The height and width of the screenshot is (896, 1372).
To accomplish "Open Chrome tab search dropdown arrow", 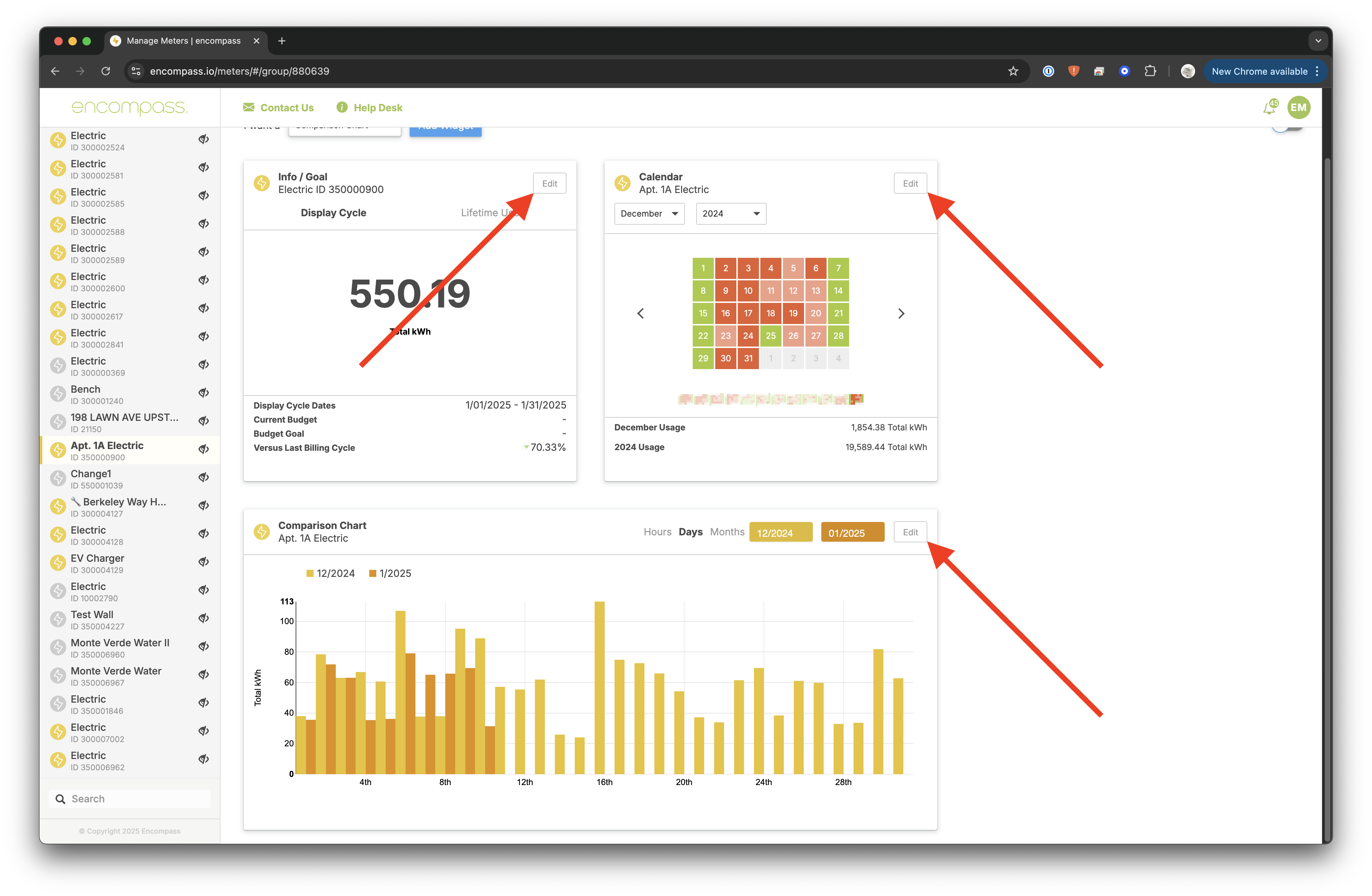I will pos(1318,41).
